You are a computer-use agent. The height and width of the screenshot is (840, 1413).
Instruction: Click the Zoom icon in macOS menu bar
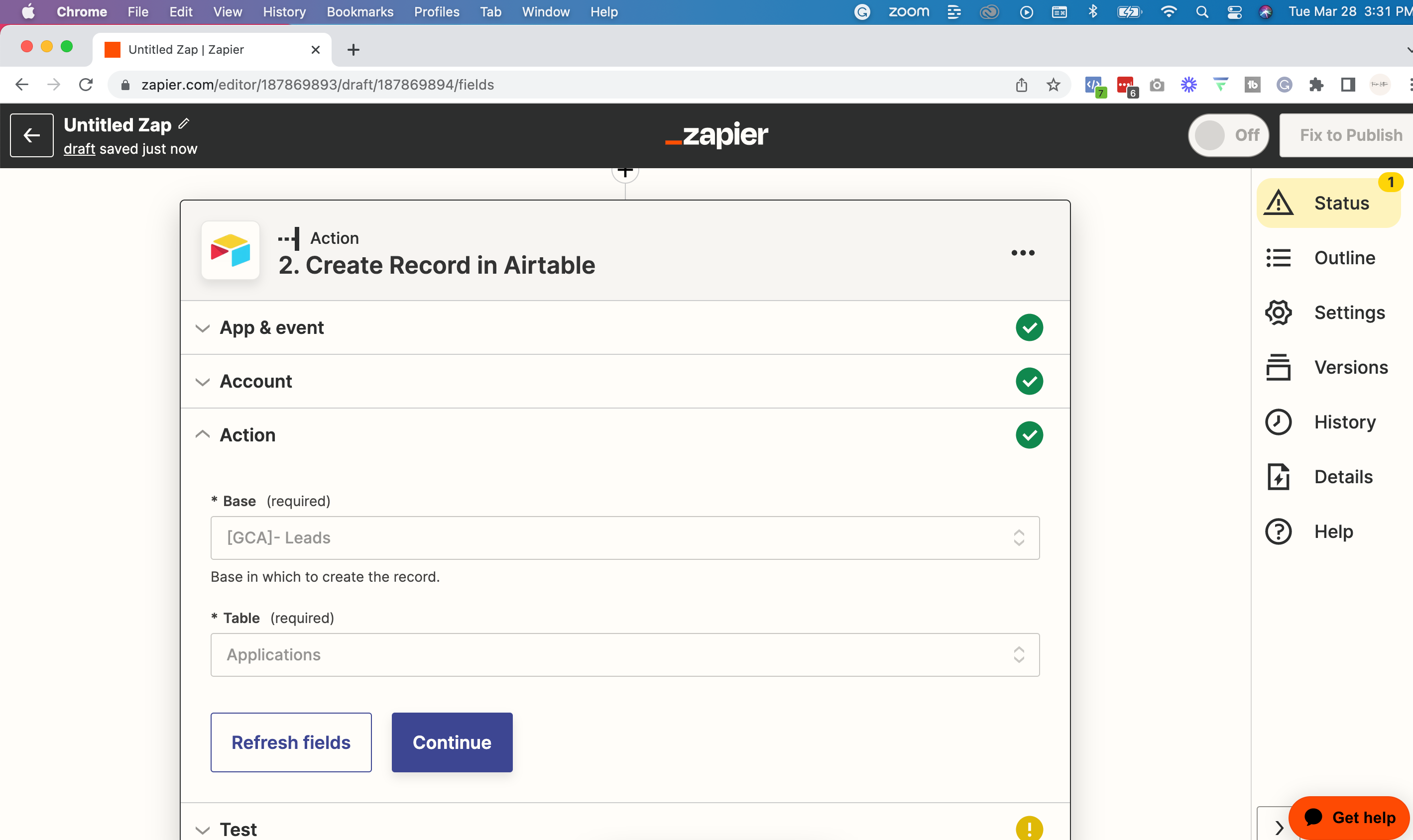[x=909, y=12]
